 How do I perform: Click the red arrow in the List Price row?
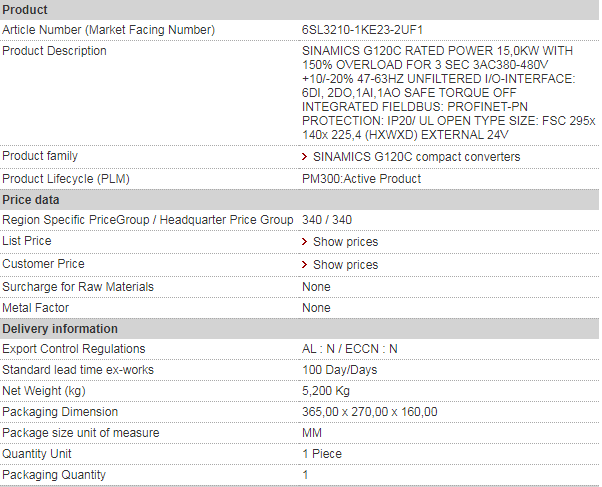tap(304, 242)
